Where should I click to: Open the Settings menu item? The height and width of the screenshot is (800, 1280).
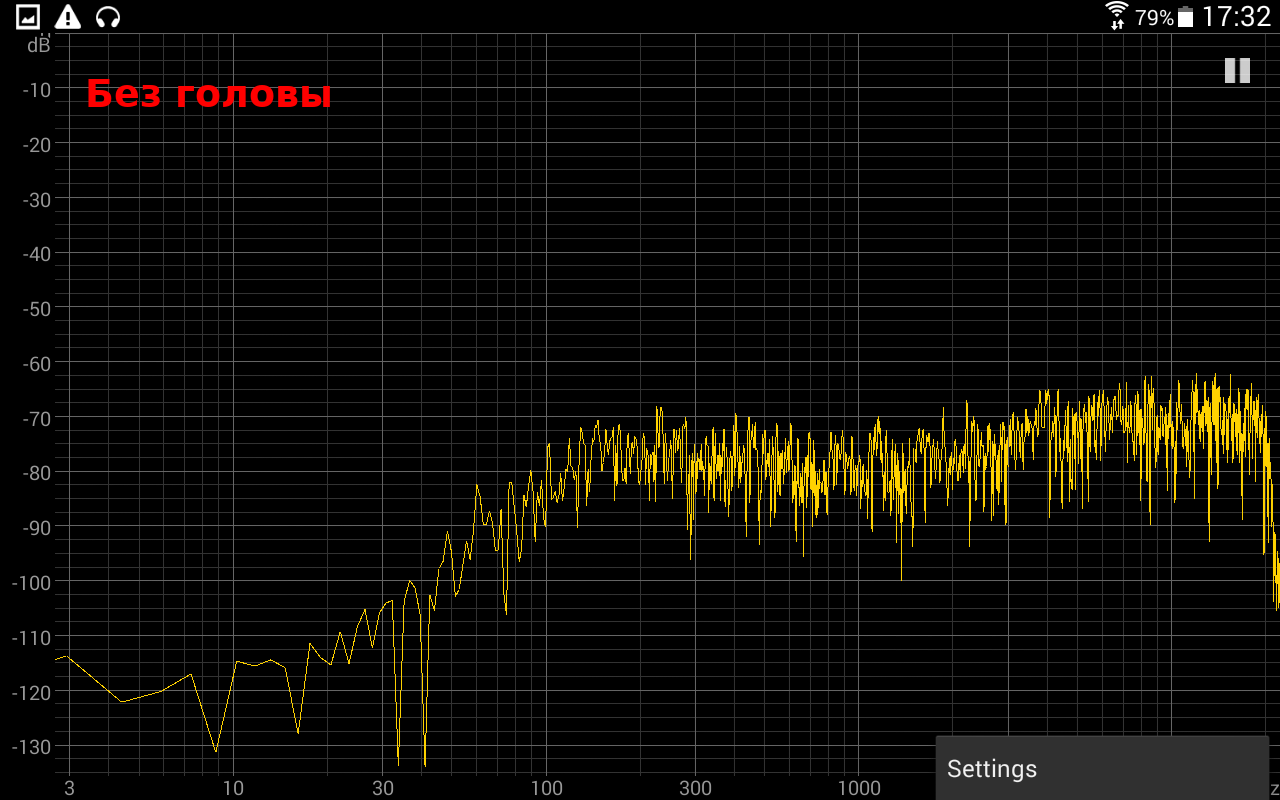pyautogui.click(x=1102, y=768)
